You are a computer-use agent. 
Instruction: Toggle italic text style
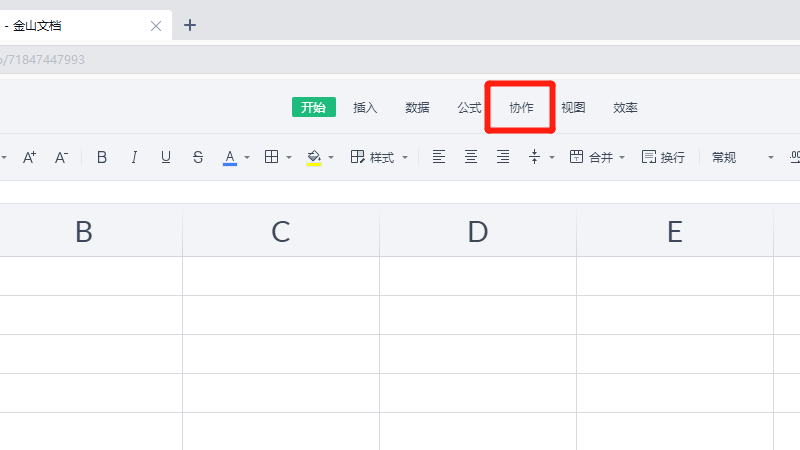tap(134, 157)
